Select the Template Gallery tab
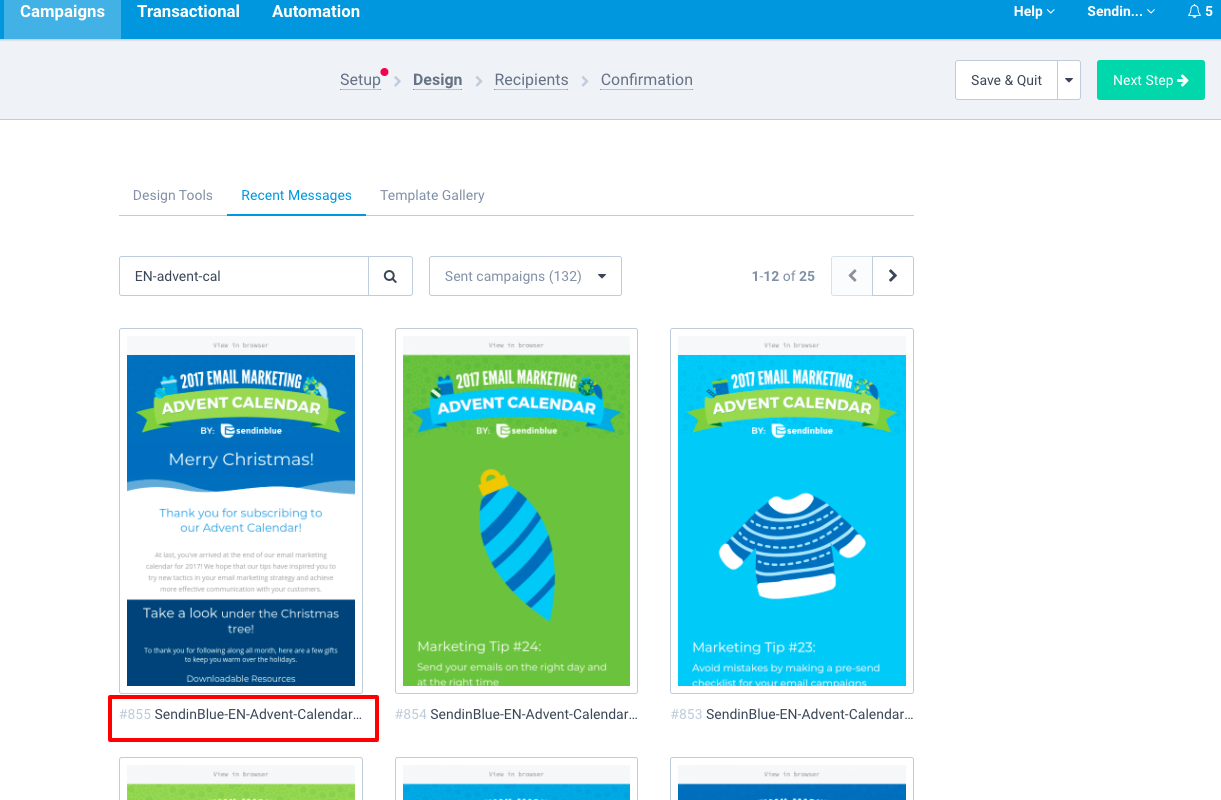Image resolution: width=1221 pixels, height=800 pixels. [x=432, y=195]
